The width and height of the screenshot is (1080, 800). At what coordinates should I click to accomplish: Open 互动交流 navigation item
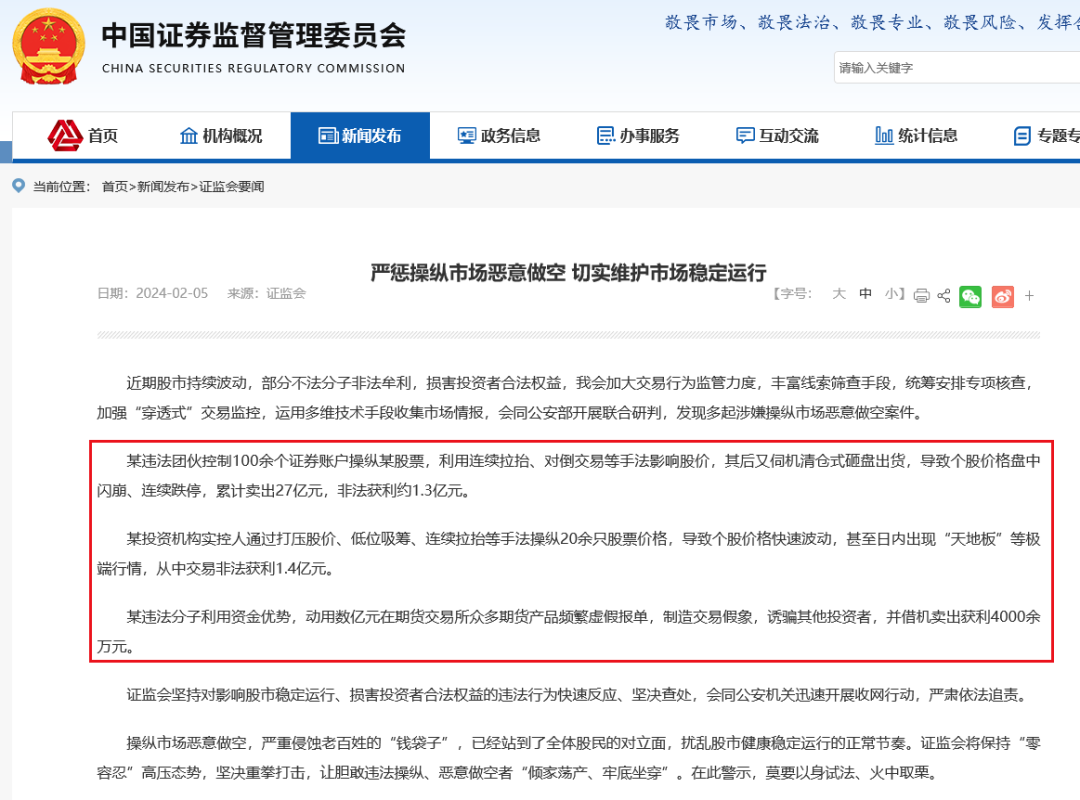point(776,135)
